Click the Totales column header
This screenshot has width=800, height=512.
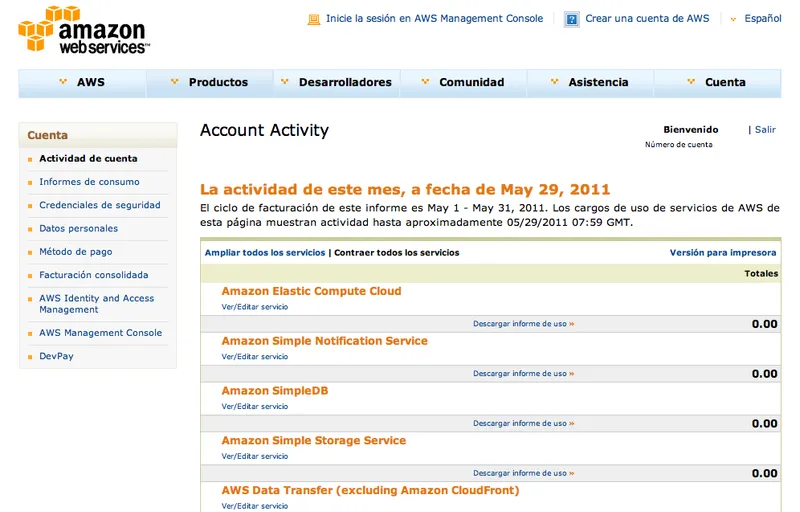pyautogui.click(x=761, y=274)
